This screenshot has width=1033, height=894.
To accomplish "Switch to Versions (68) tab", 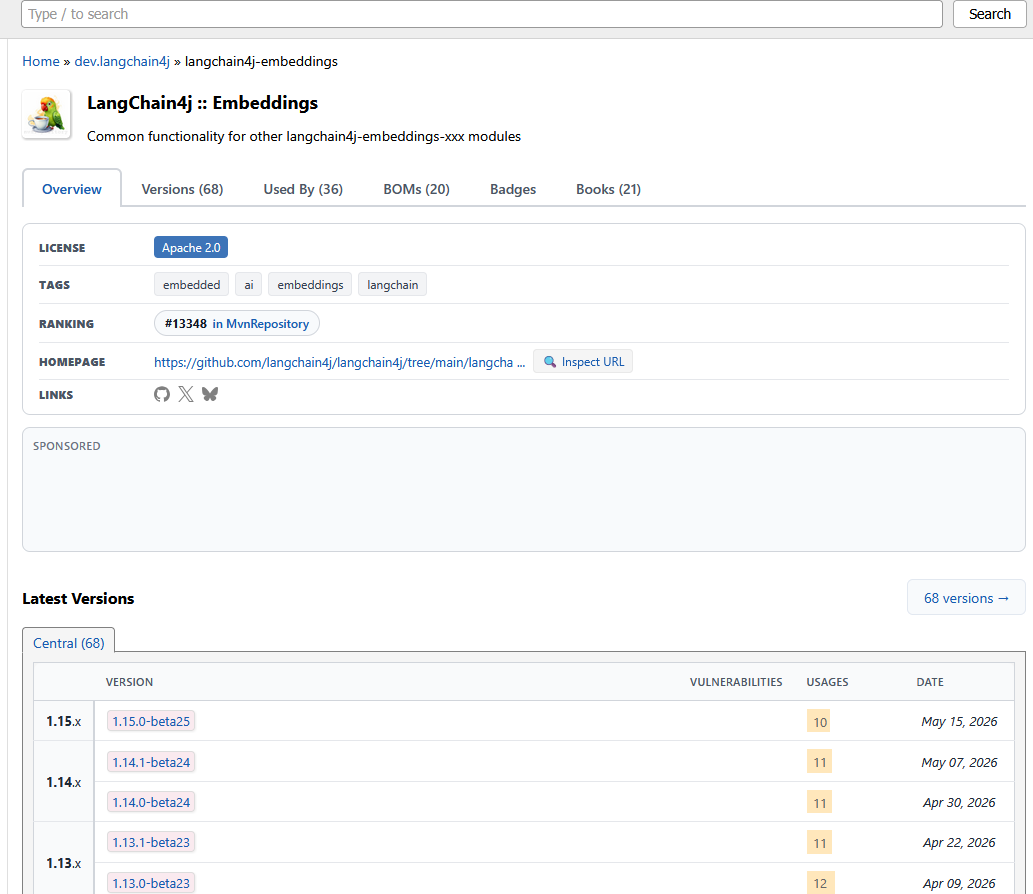I will point(182,189).
